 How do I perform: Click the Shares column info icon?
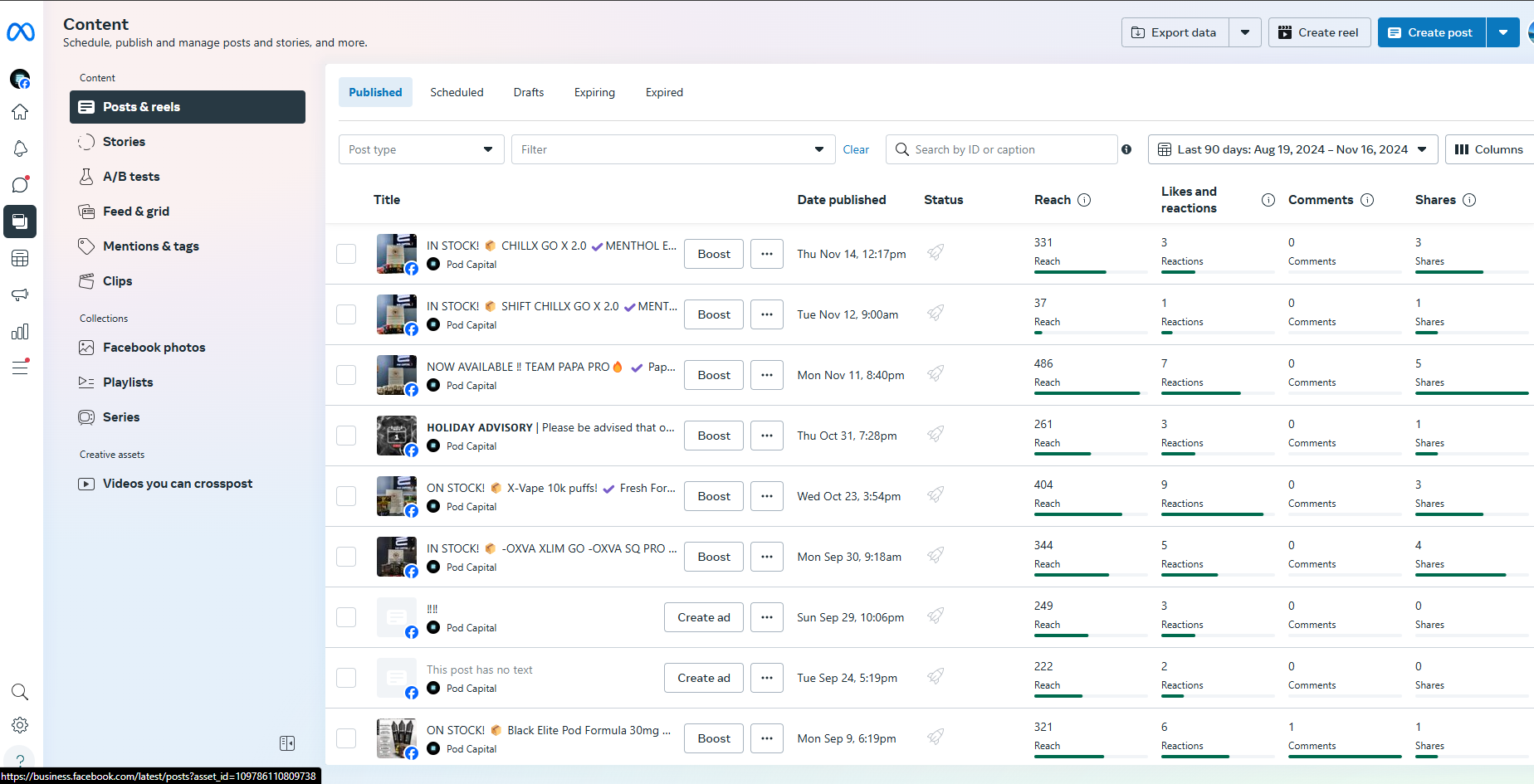click(x=1469, y=200)
